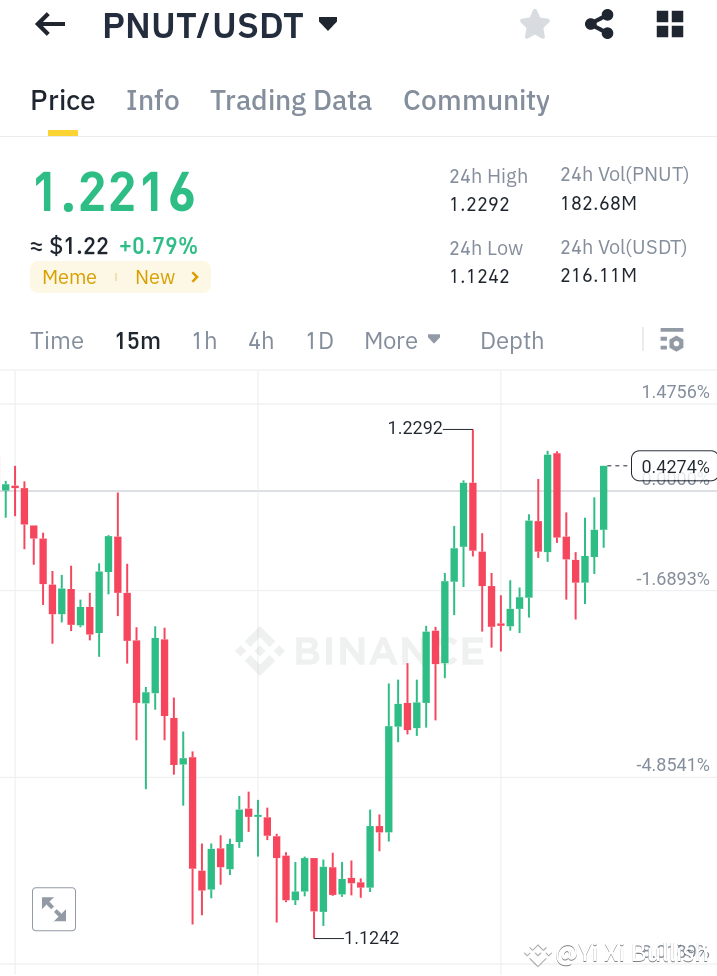Switch to the Info tab
Viewport: 717px width, 976px height.
click(x=152, y=100)
